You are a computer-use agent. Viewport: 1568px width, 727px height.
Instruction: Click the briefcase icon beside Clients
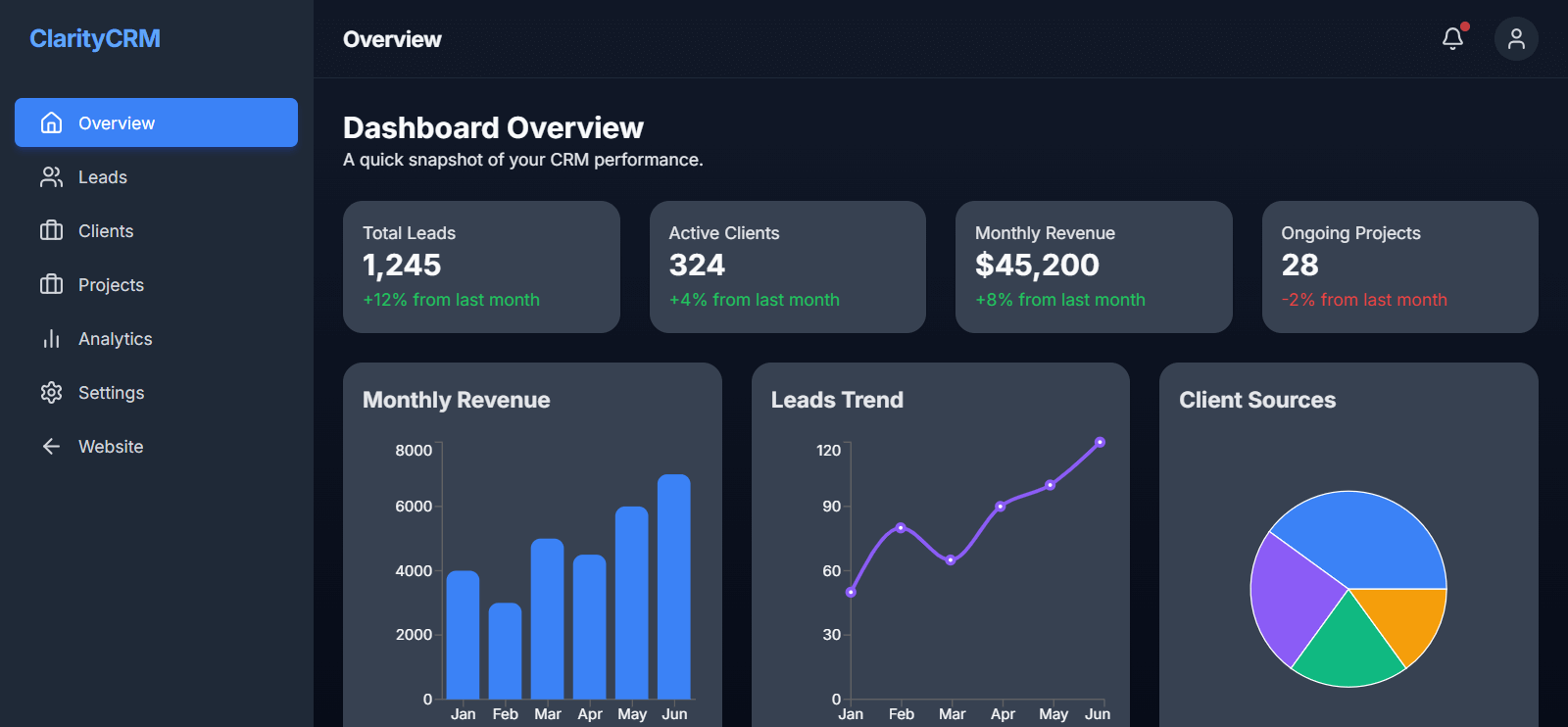(x=52, y=230)
